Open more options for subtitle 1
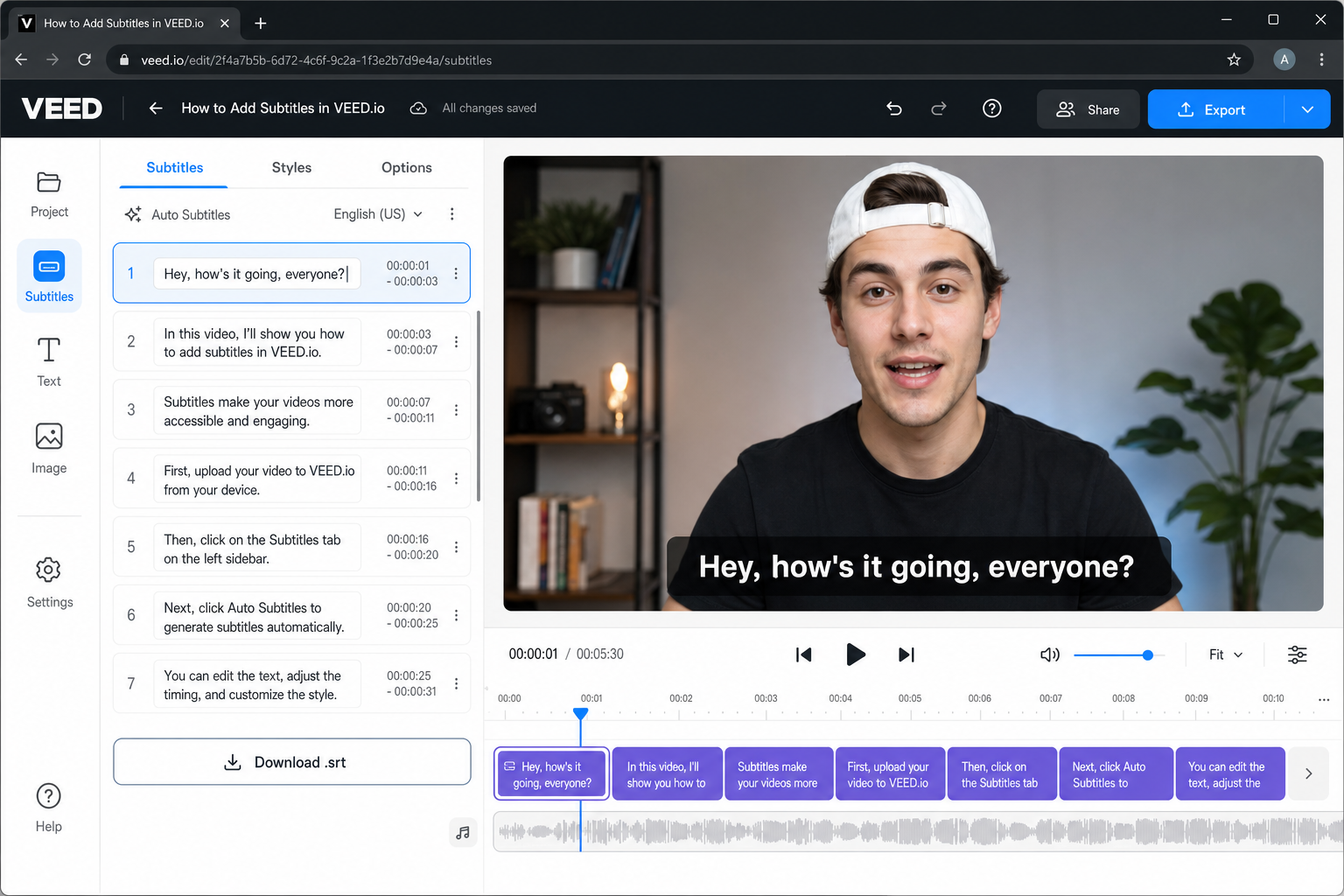1344x896 pixels. pos(456,274)
